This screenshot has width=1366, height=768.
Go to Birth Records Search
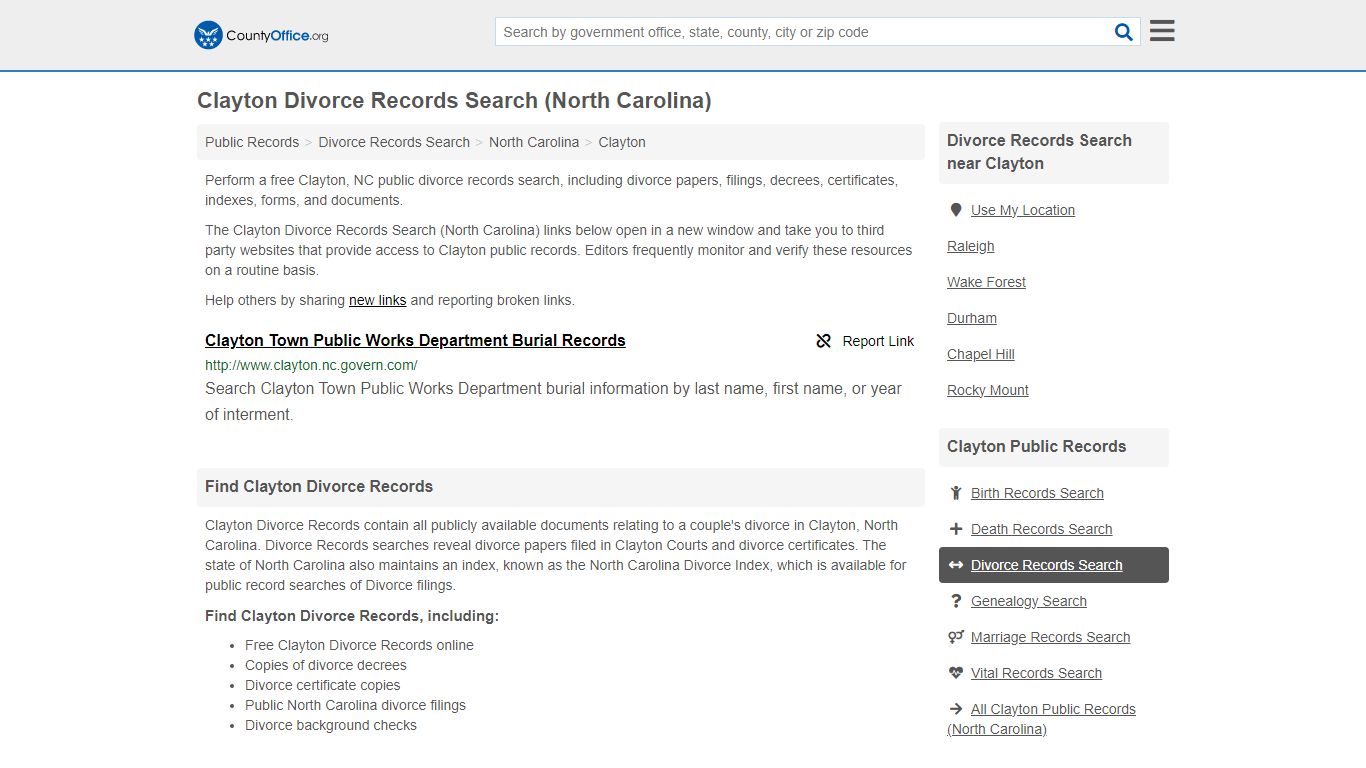coord(1037,493)
